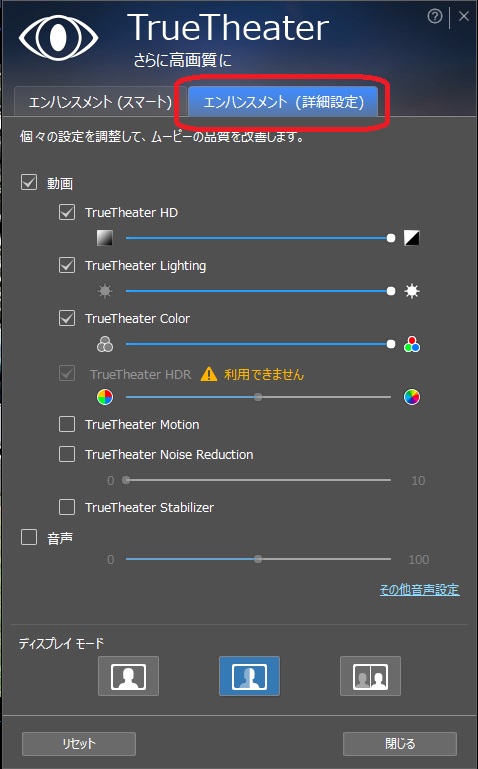Uncheck the 動画 video checkbox

tap(29, 182)
